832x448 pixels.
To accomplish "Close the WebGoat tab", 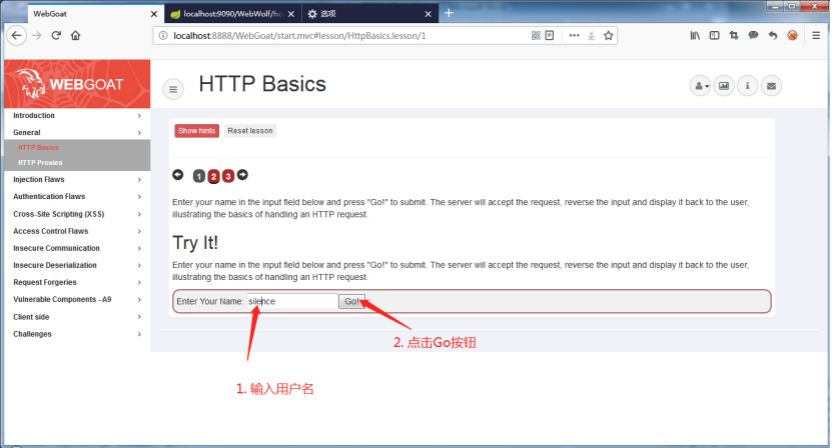I will coord(154,14).
